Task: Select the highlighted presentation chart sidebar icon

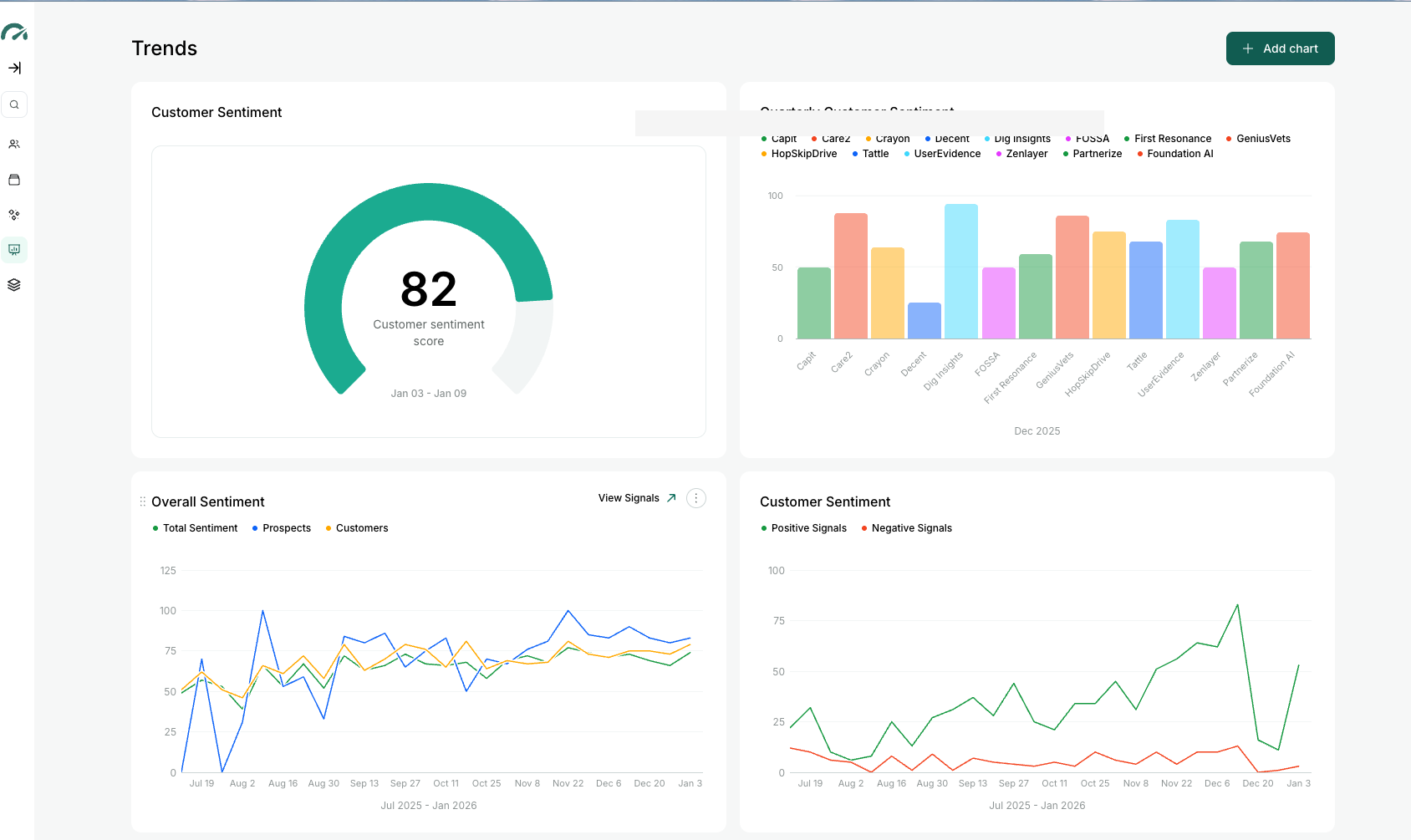Action: click(14, 250)
